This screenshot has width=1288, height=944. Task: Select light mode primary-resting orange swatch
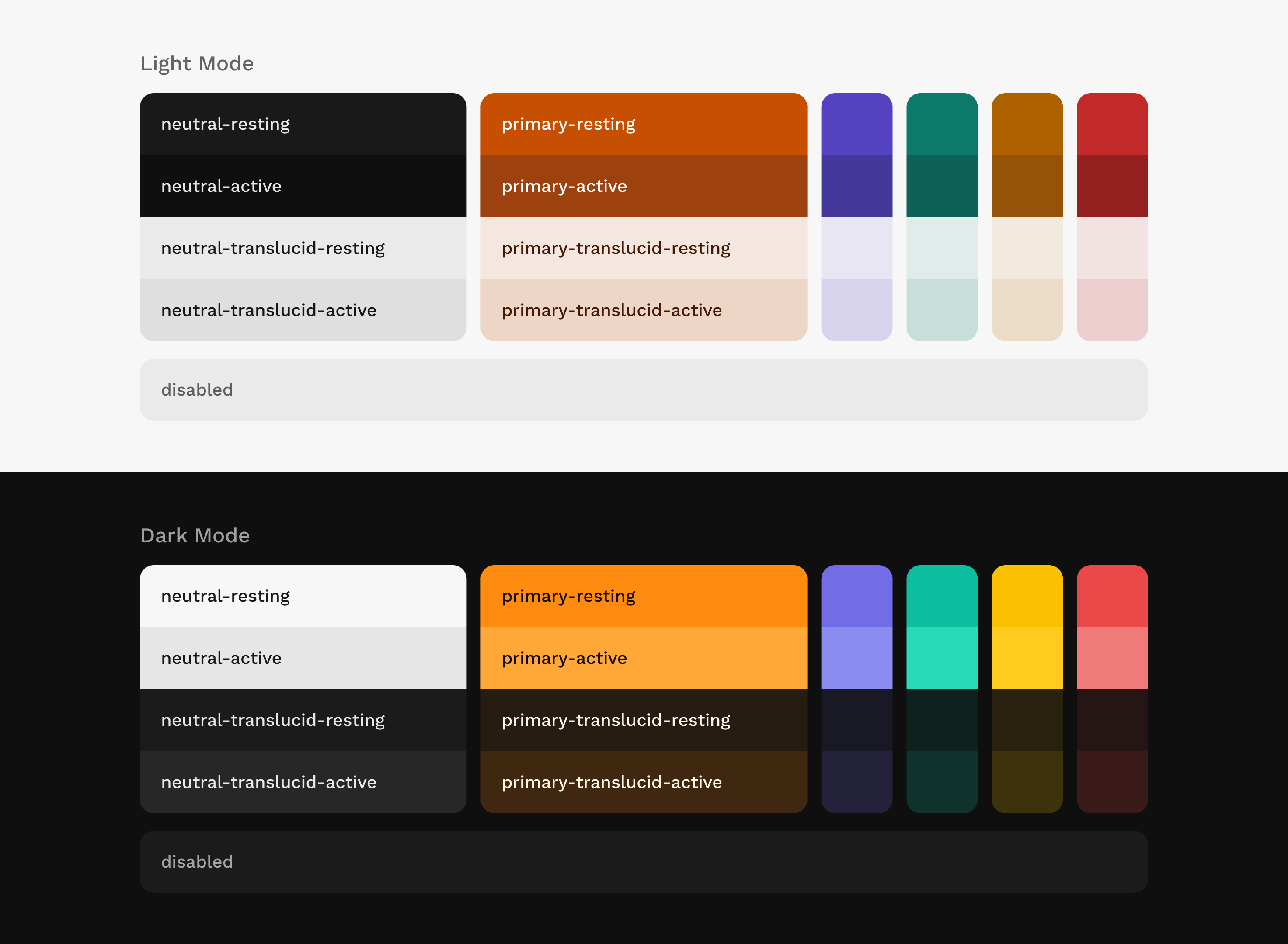644,124
